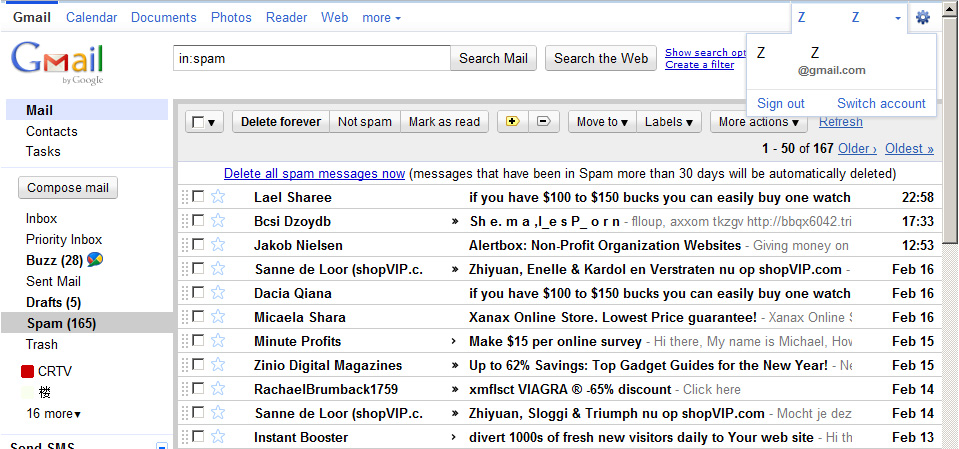Click the double-arrow marker on Zinio Digital Magazines row
The height and width of the screenshot is (449, 959).
point(454,365)
